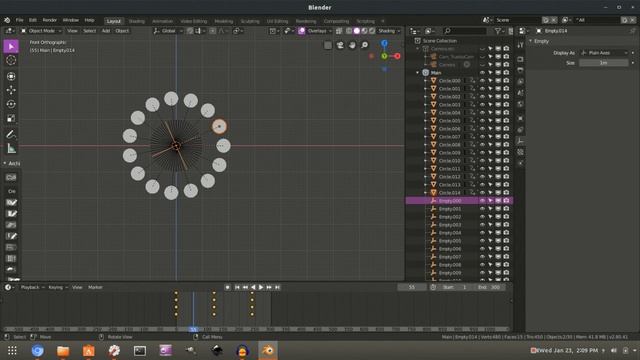
Task: Open Chromium browser in the taskbar
Action: point(38,351)
